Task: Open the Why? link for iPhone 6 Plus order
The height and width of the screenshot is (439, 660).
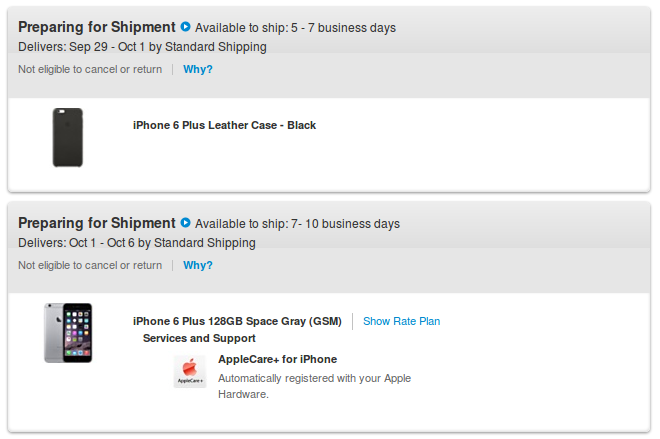Action: pyautogui.click(x=198, y=266)
